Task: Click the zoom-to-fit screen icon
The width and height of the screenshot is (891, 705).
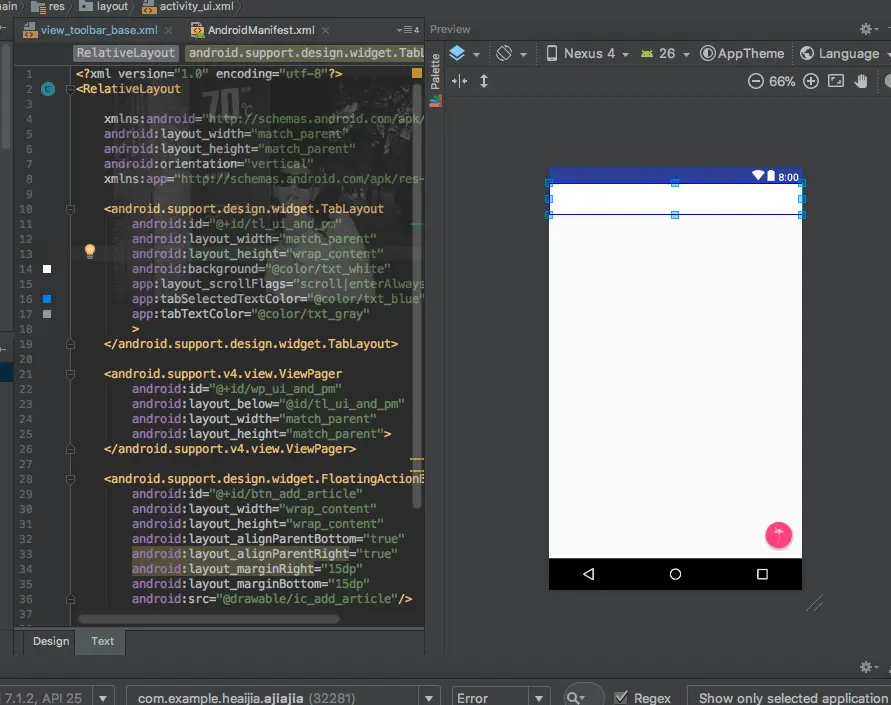Action: coord(836,81)
